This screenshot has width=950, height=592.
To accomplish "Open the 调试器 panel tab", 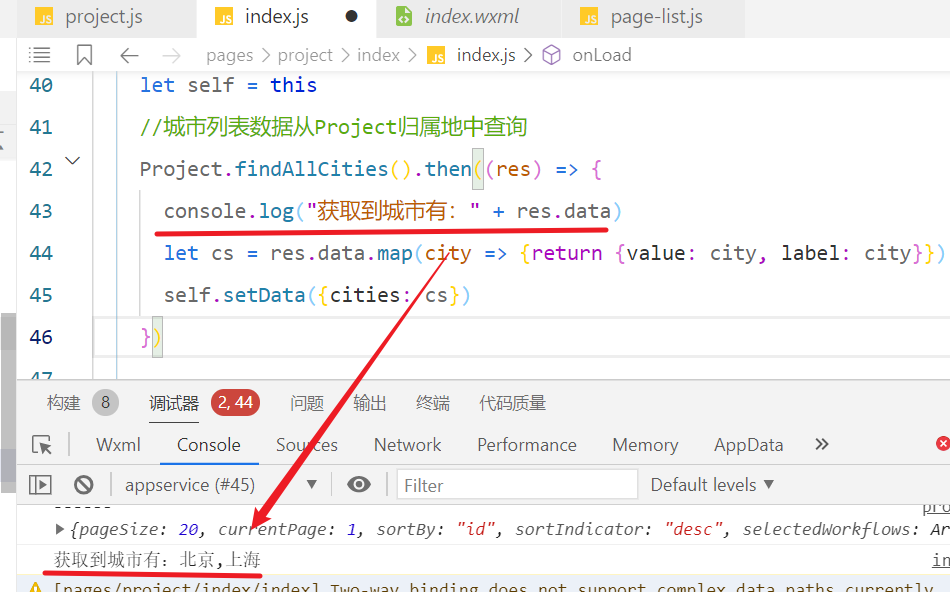I will [x=174, y=403].
